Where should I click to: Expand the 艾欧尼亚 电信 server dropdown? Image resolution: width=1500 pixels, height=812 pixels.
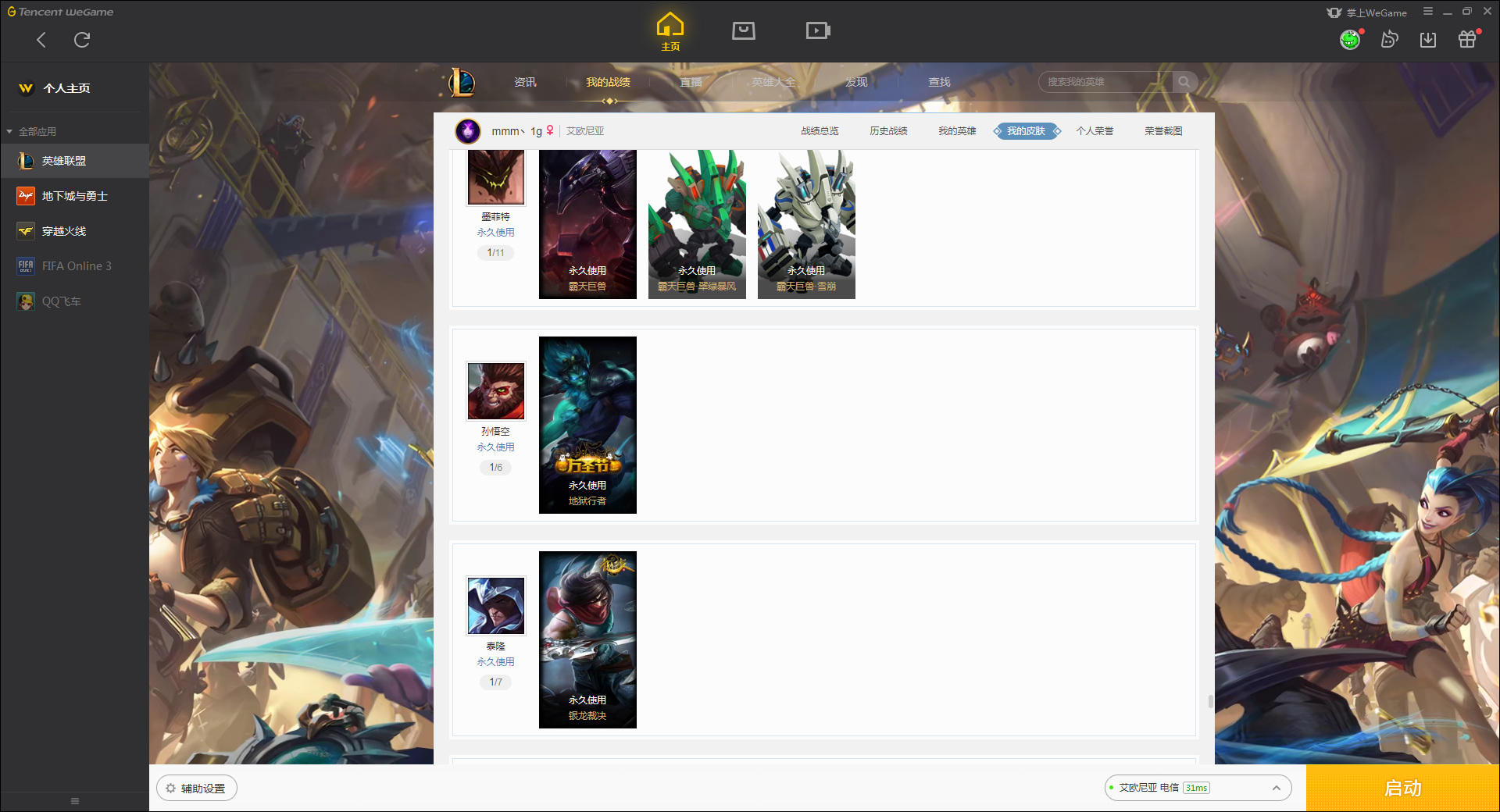click(1198, 788)
